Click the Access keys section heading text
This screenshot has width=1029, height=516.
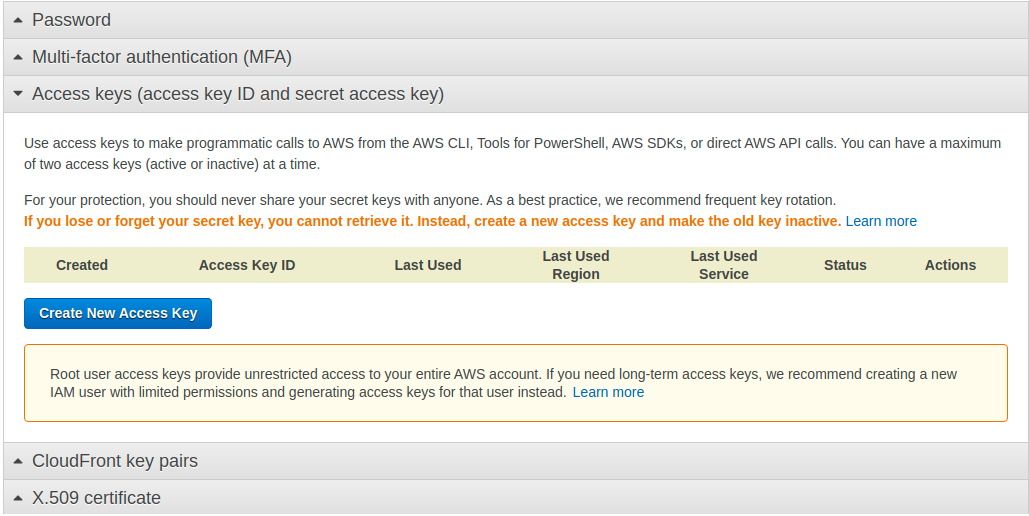238,94
